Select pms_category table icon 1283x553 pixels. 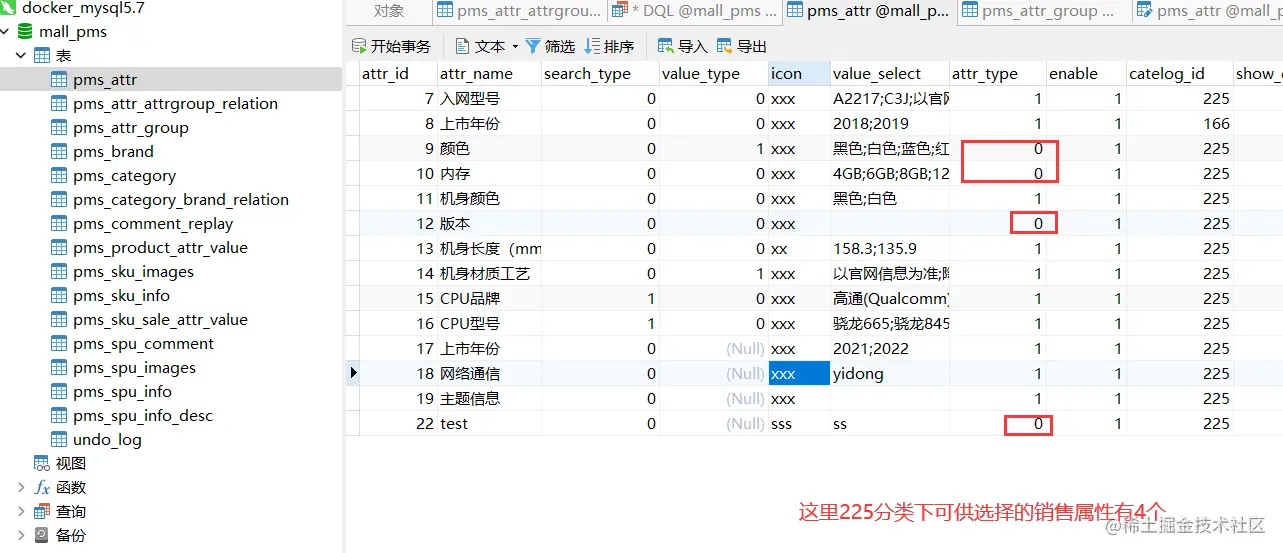(59, 176)
